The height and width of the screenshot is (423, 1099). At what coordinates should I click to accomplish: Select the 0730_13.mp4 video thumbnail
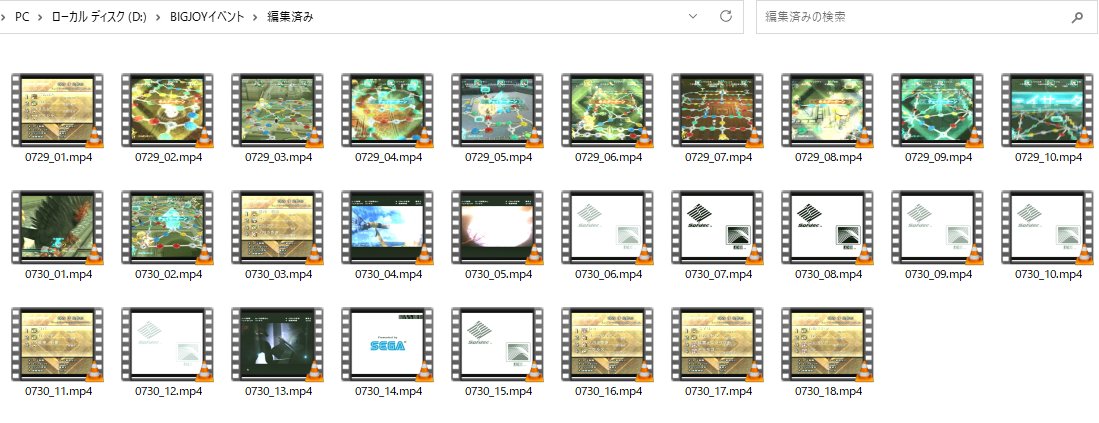tap(278, 345)
